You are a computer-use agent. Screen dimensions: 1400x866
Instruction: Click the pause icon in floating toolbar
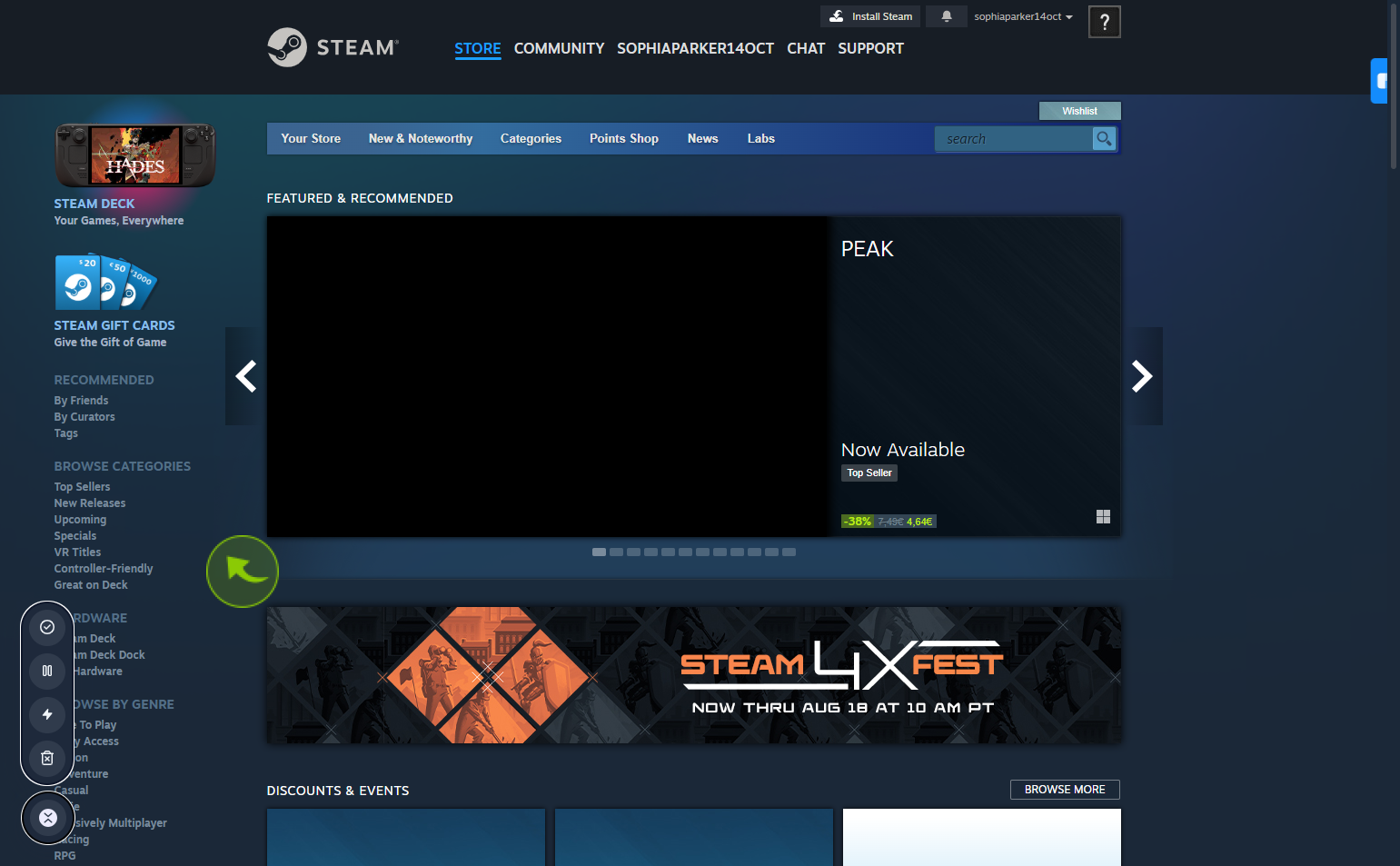click(47, 671)
